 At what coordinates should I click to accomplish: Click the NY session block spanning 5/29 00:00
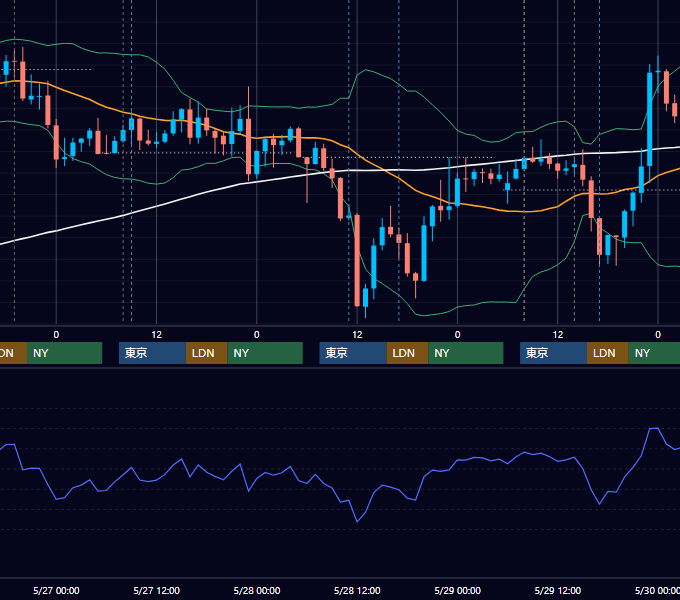point(465,353)
